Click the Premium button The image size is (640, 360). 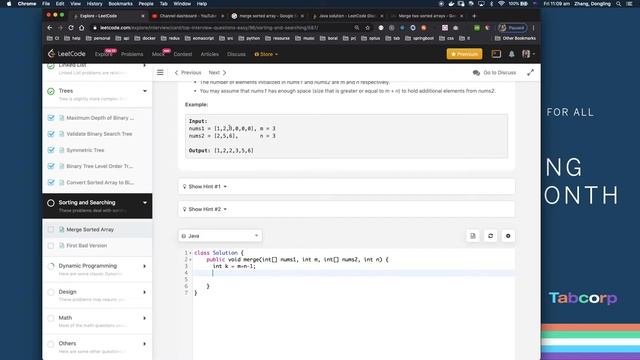[464, 54]
